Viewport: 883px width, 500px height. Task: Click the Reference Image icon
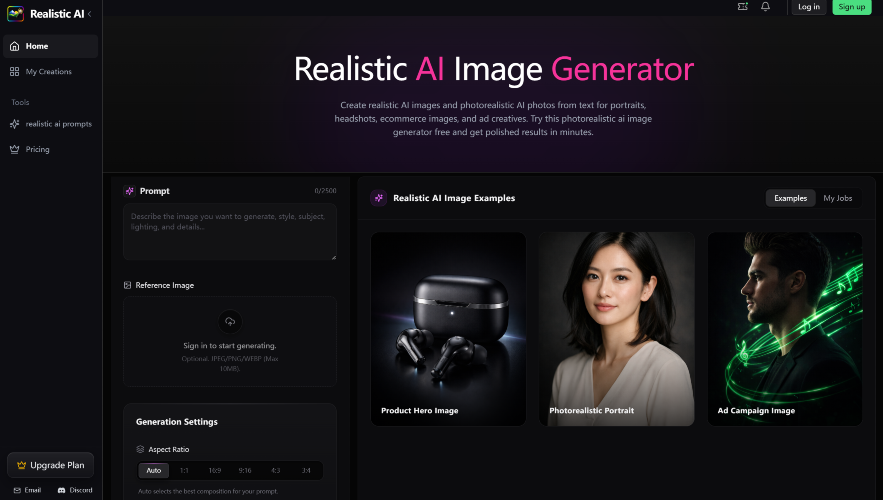[x=127, y=285]
